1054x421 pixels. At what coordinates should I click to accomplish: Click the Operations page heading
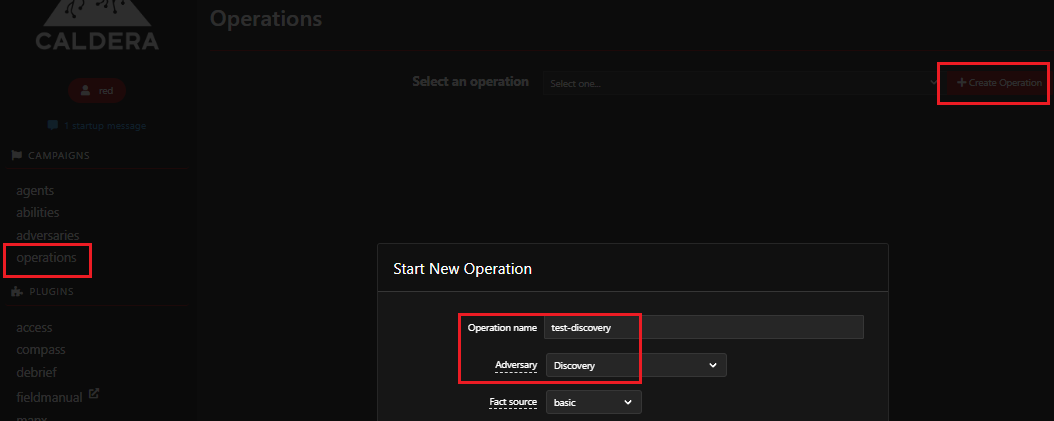(266, 19)
